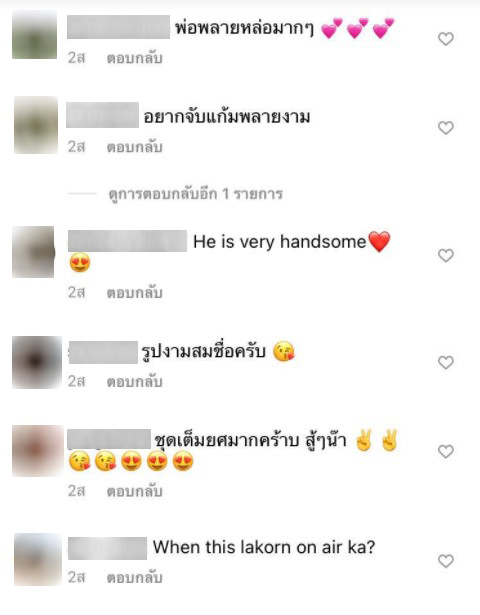
Task: Like the 'รูปงามสมชื่อครับ' comment
Action: [x=446, y=362]
